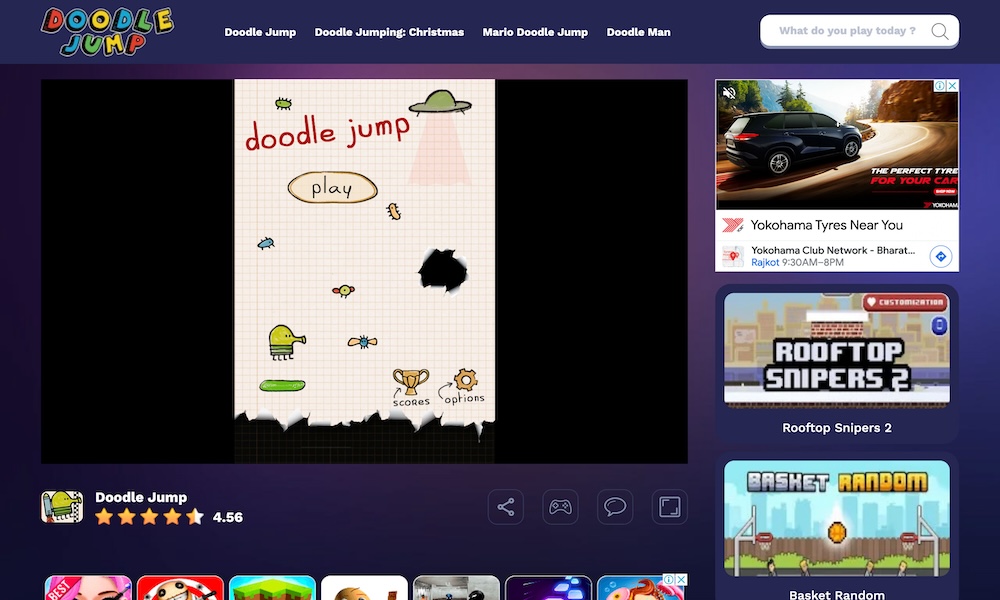
Task: Open the Basket Random game thumbnail
Action: coord(836,518)
